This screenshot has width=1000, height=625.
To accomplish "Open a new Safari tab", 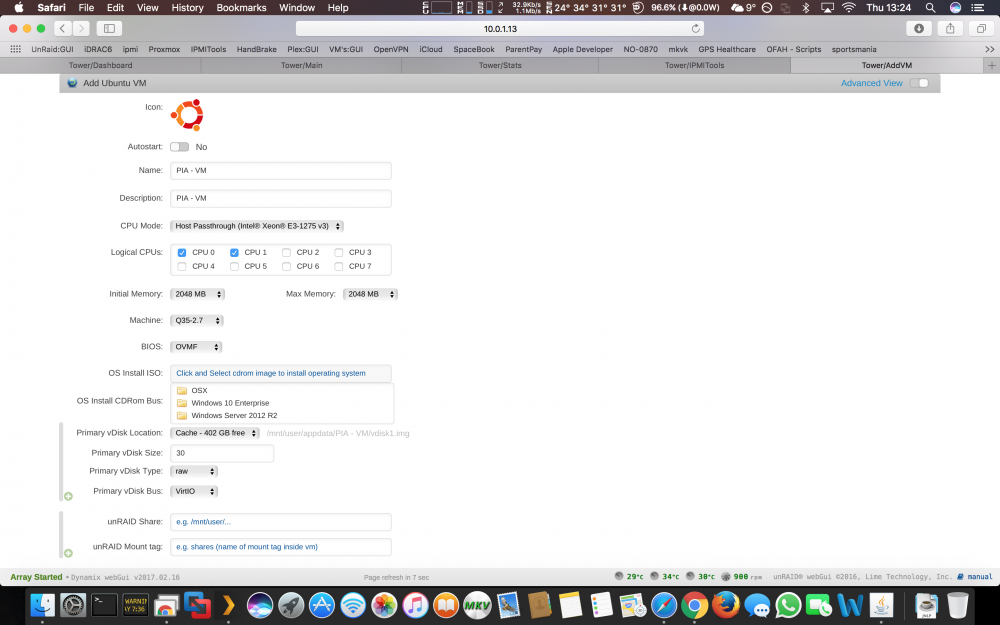I will (992, 65).
